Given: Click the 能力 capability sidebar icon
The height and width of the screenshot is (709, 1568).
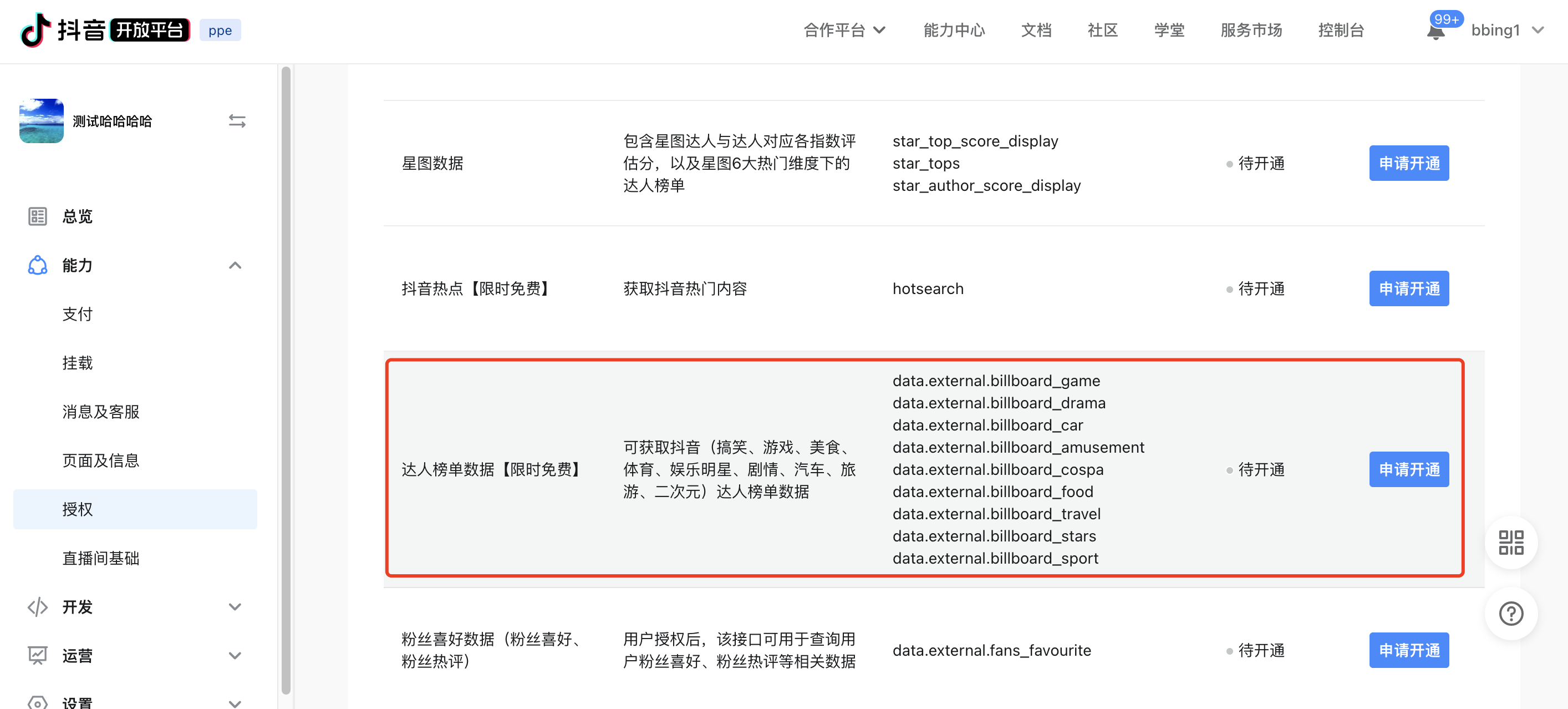Looking at the screenshot, I should click(37, 265).
